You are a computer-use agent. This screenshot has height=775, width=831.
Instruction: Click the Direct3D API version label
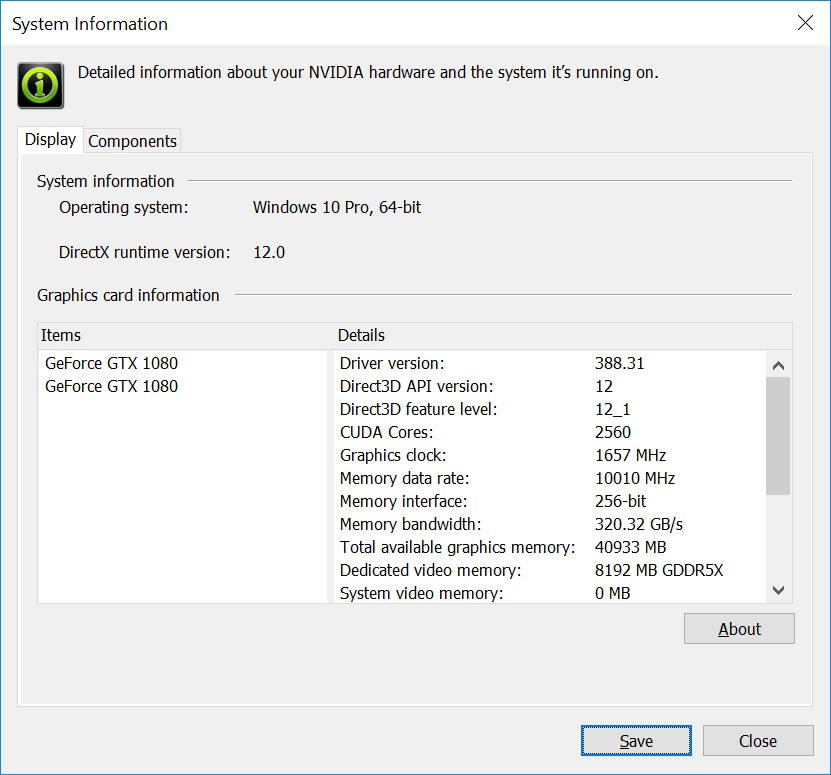tap(416, 386)
